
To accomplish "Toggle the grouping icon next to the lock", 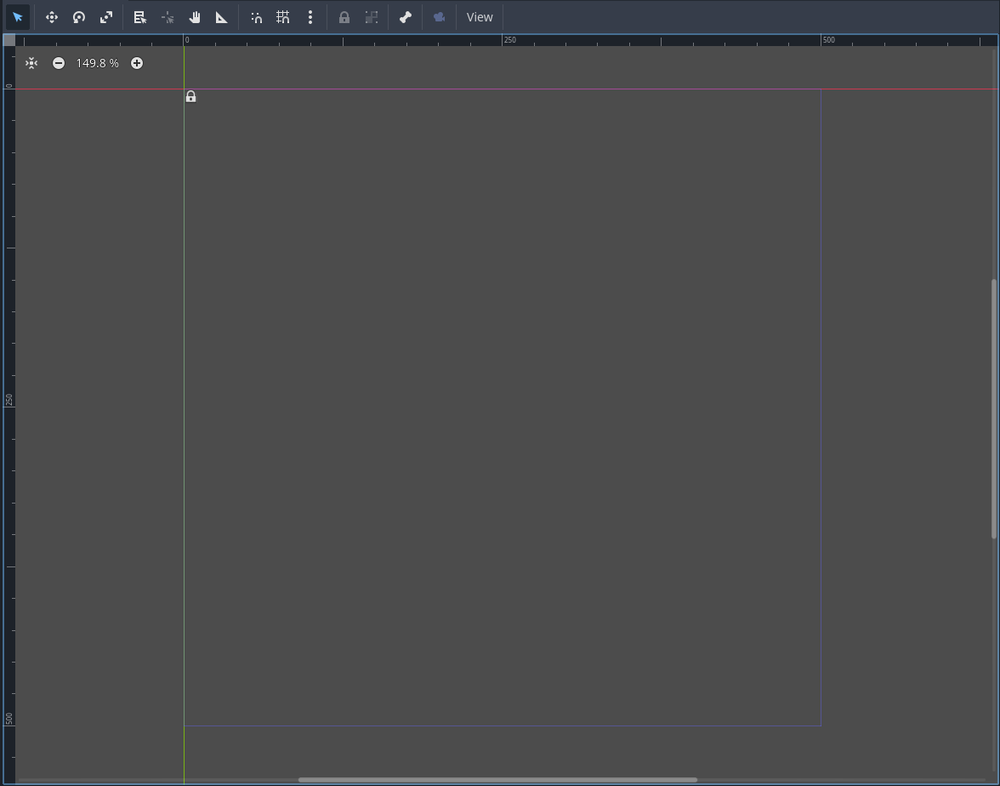I will [371, 17].
